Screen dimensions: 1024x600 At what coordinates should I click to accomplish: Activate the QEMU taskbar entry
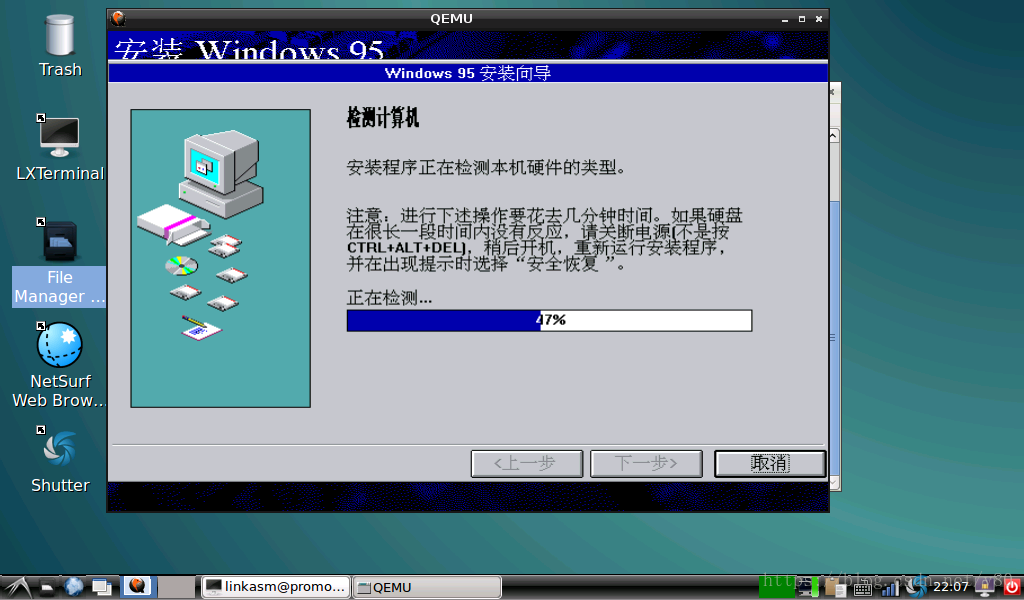tap(427, 587)
